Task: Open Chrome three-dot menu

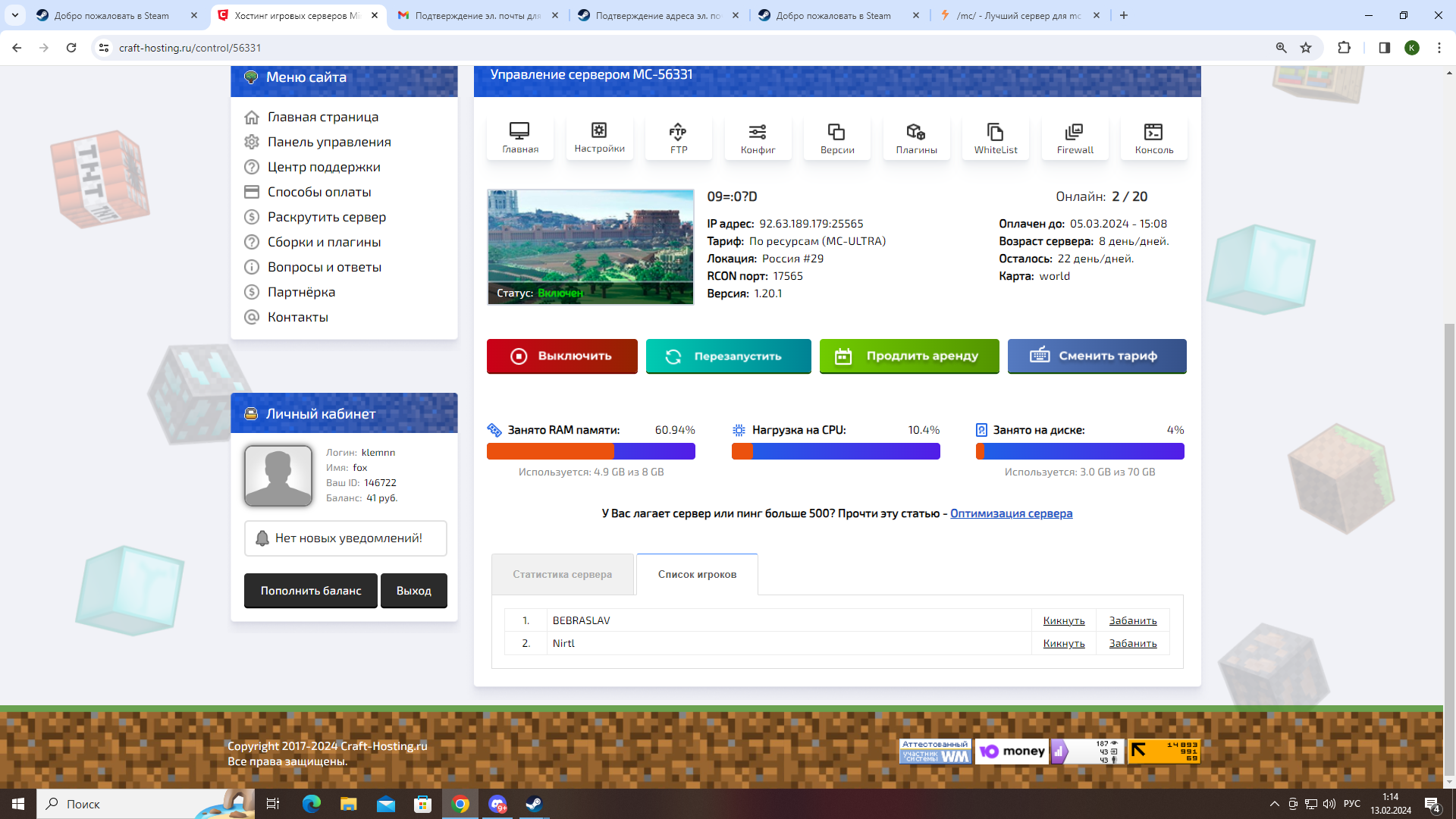Action: [x=1439, y=48]
